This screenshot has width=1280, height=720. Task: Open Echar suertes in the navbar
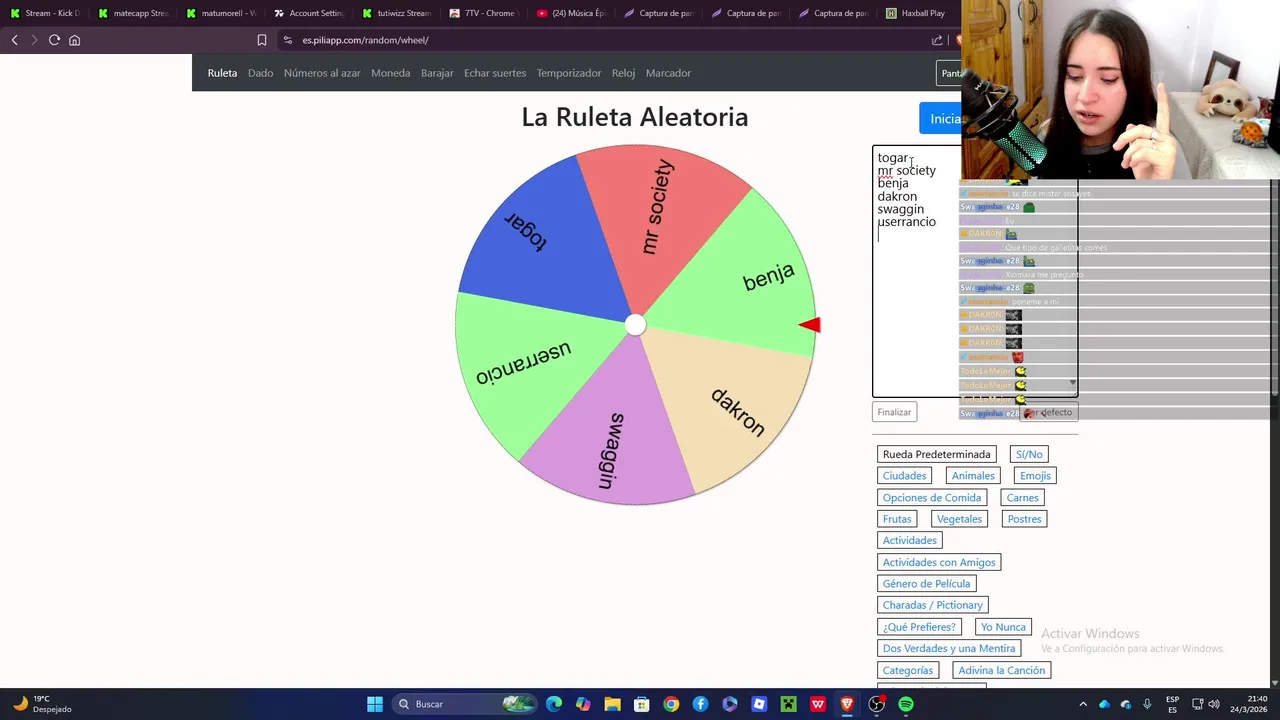coord(495,73)
